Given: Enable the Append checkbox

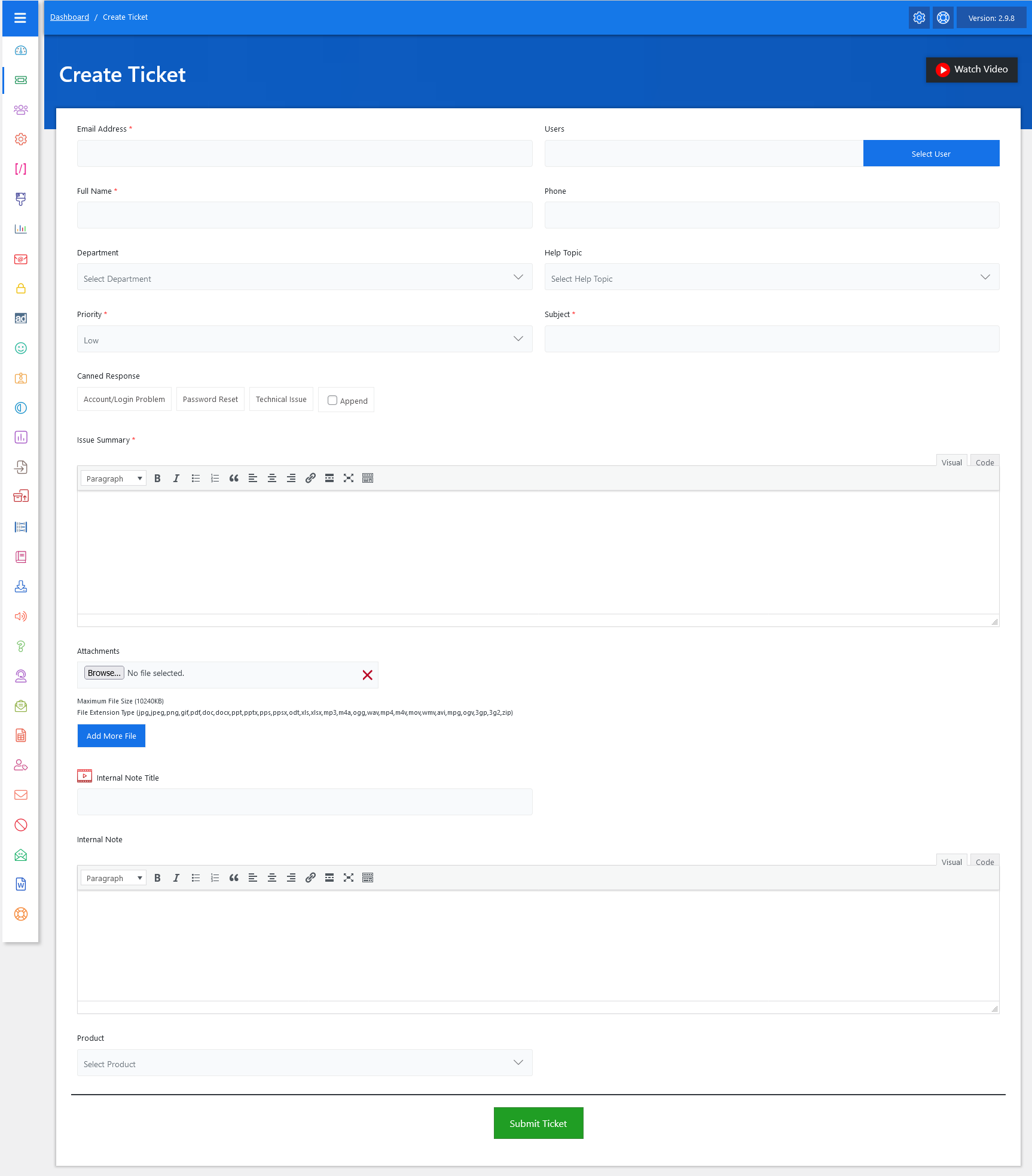Looking at the screenshot, I should point(332,401).
